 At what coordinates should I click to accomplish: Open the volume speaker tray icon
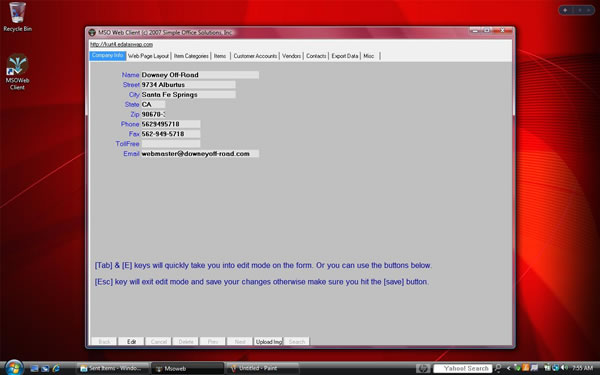point(564,368)
